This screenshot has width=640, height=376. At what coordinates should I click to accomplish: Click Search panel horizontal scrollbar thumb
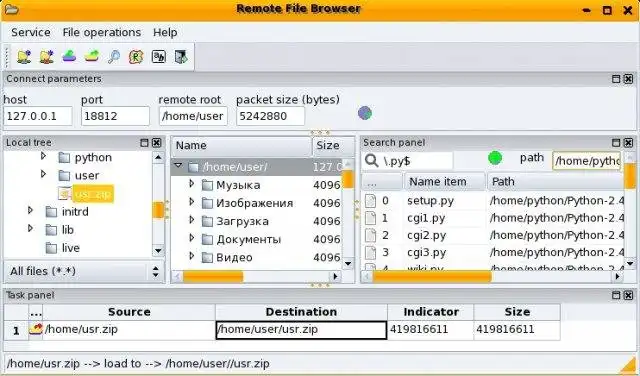point(432,277)
